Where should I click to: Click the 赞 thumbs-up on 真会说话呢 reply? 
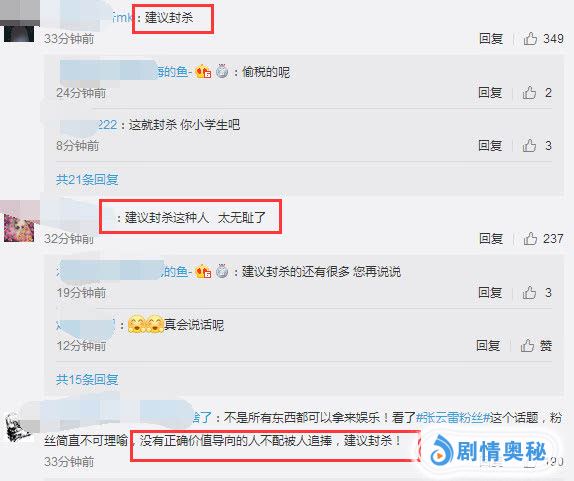(x=536, y=345)
